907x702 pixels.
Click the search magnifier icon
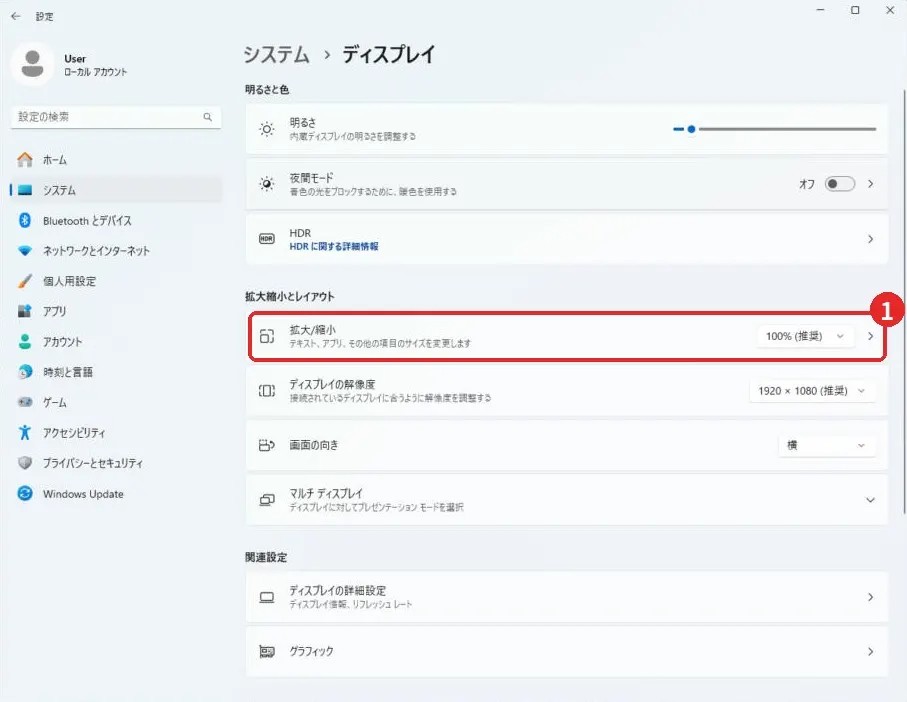click(x=208, y=117)
